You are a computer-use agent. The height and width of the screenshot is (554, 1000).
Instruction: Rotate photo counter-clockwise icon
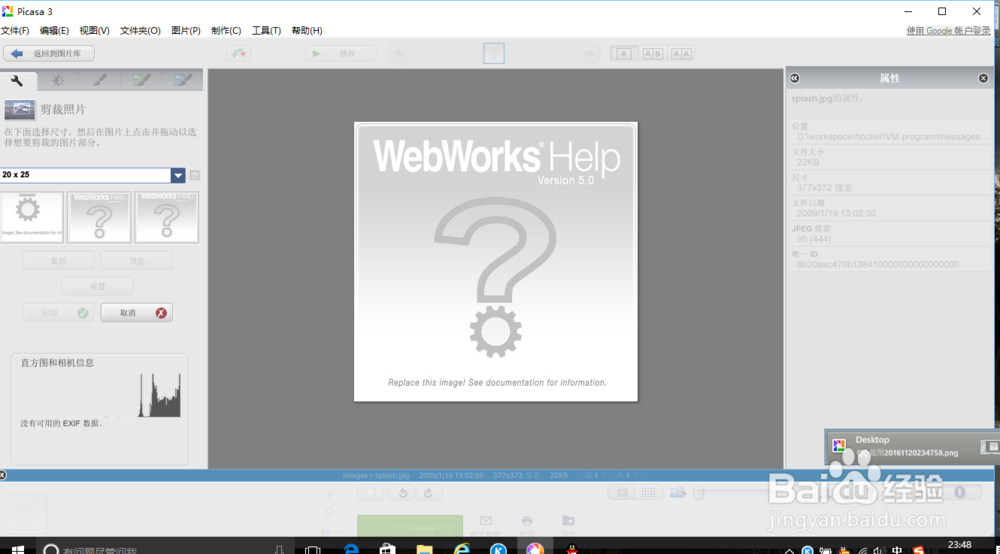coord(403,493)
